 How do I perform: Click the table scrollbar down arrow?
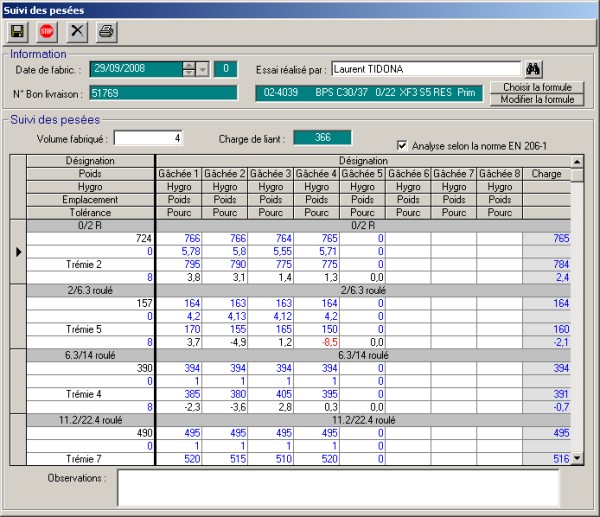pos(576,458)
